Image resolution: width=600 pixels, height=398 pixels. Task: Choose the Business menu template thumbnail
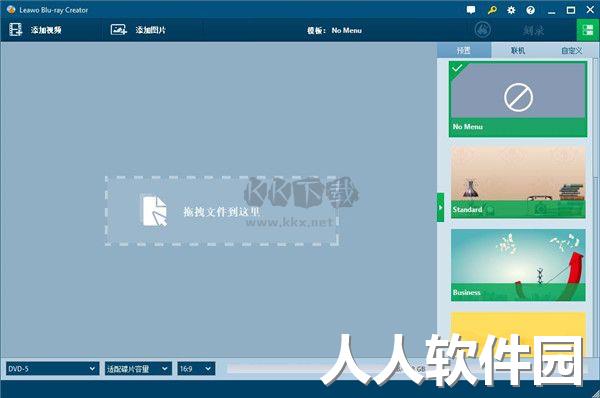[518, 265]
